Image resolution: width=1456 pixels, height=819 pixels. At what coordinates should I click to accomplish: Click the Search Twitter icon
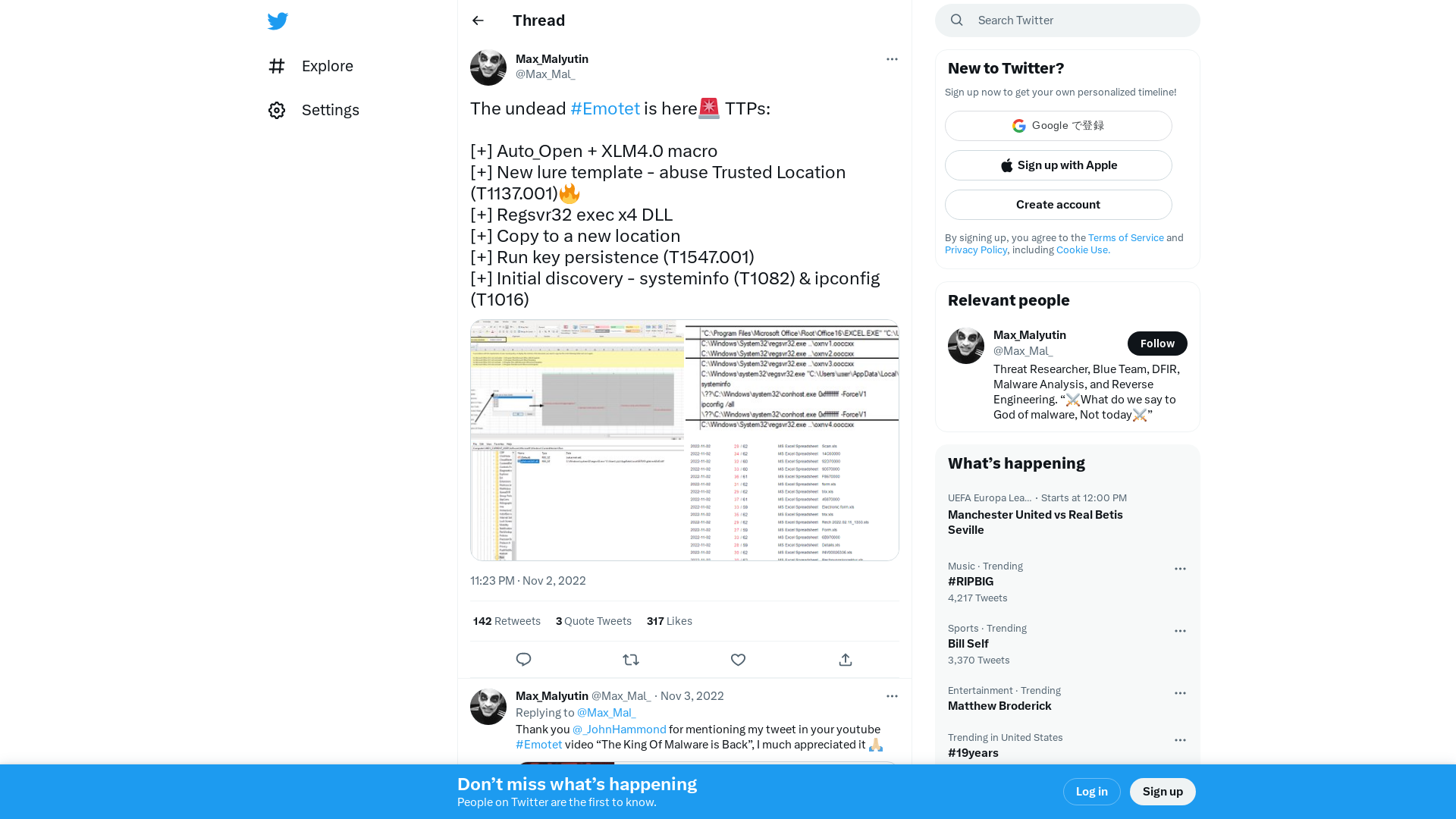(x=957, y=20)
